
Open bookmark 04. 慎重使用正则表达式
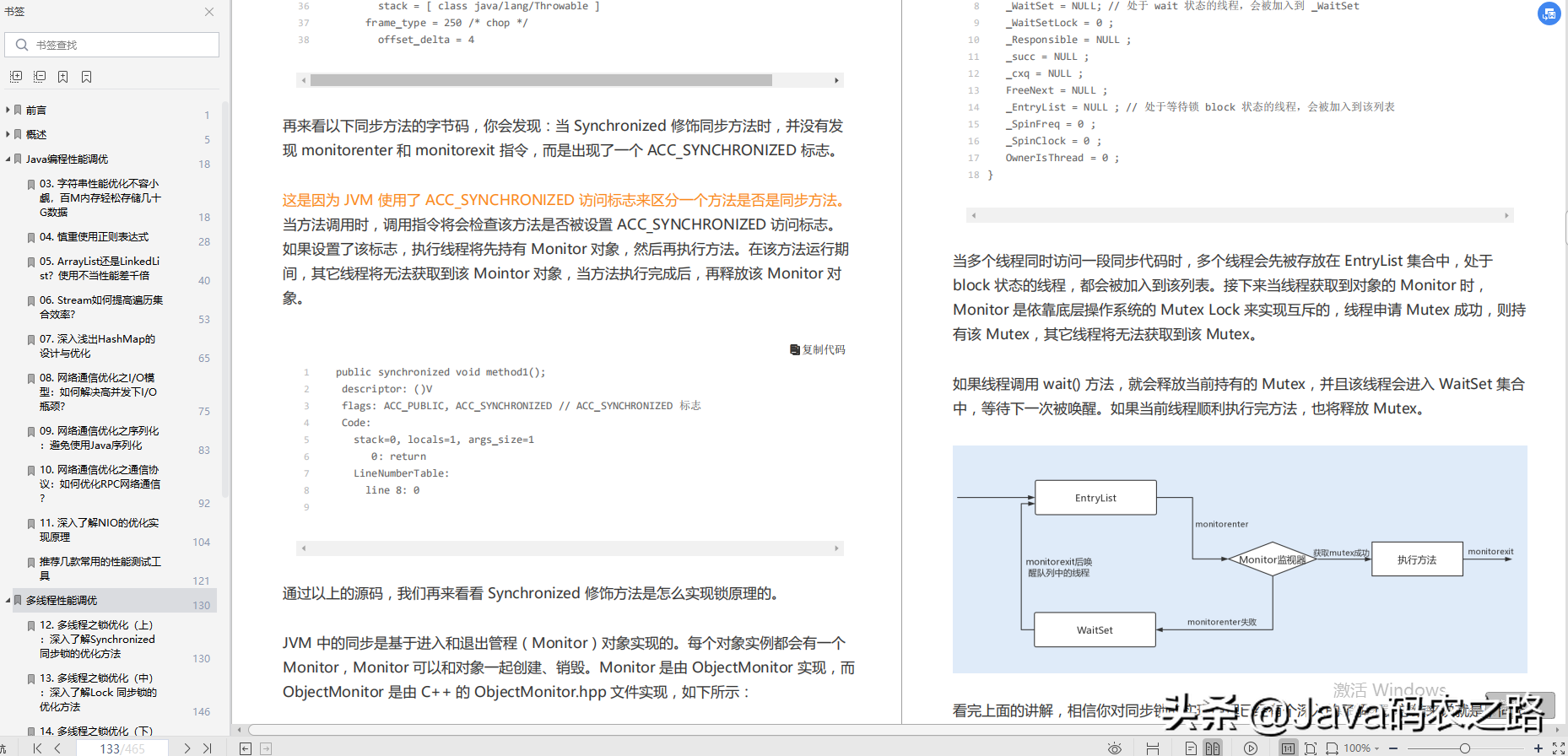[94, 237]
